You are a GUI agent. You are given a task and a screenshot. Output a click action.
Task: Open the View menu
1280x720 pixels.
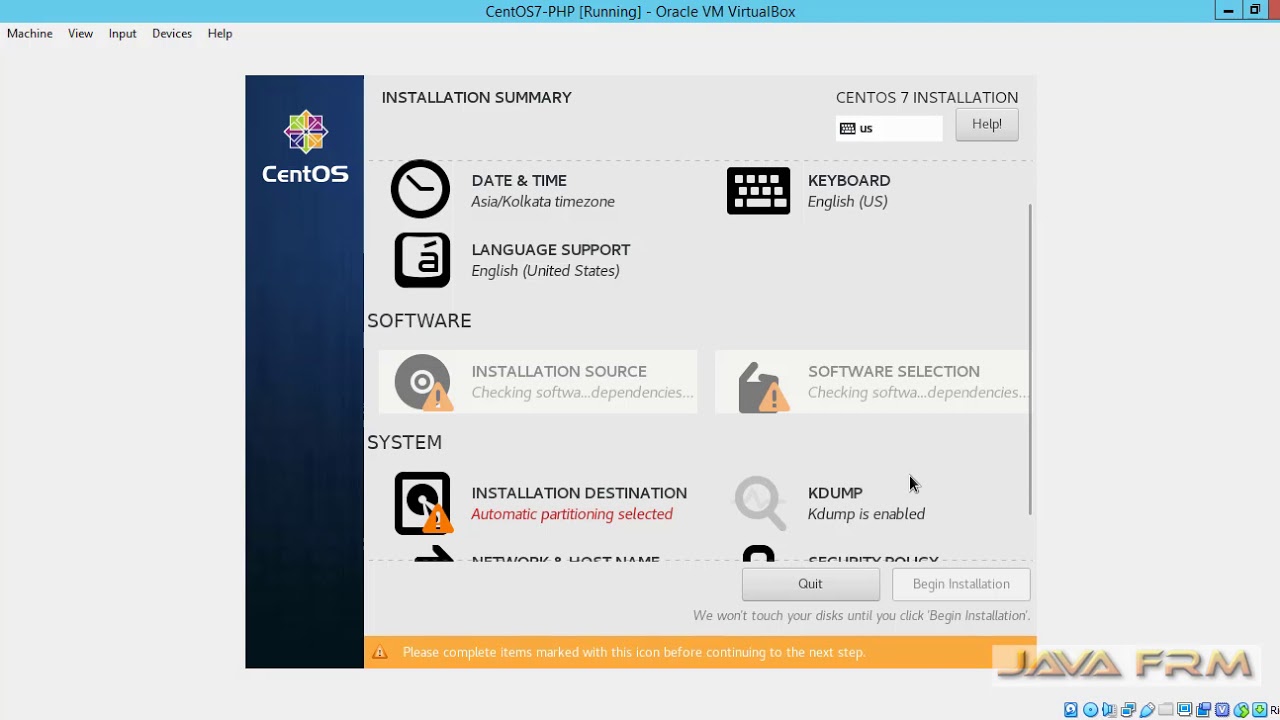click(x=80, y=33)
